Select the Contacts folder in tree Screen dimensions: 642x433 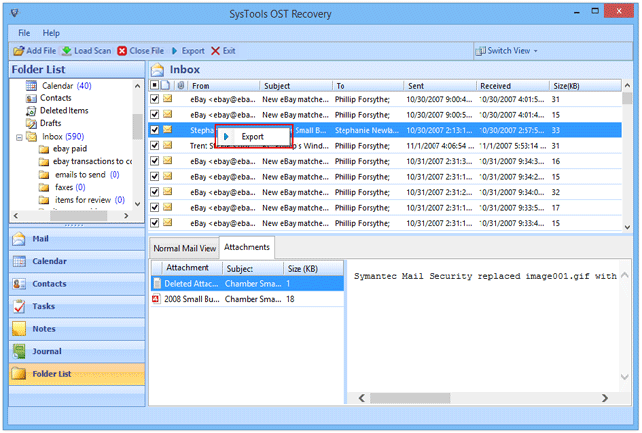(x=48, y=98)
